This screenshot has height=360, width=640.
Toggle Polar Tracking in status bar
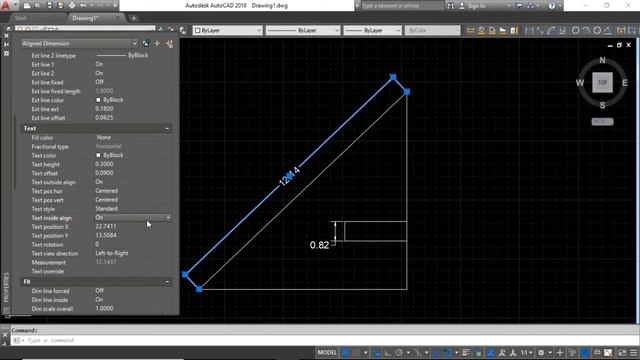pyautogui.click(x=399, y=353)
